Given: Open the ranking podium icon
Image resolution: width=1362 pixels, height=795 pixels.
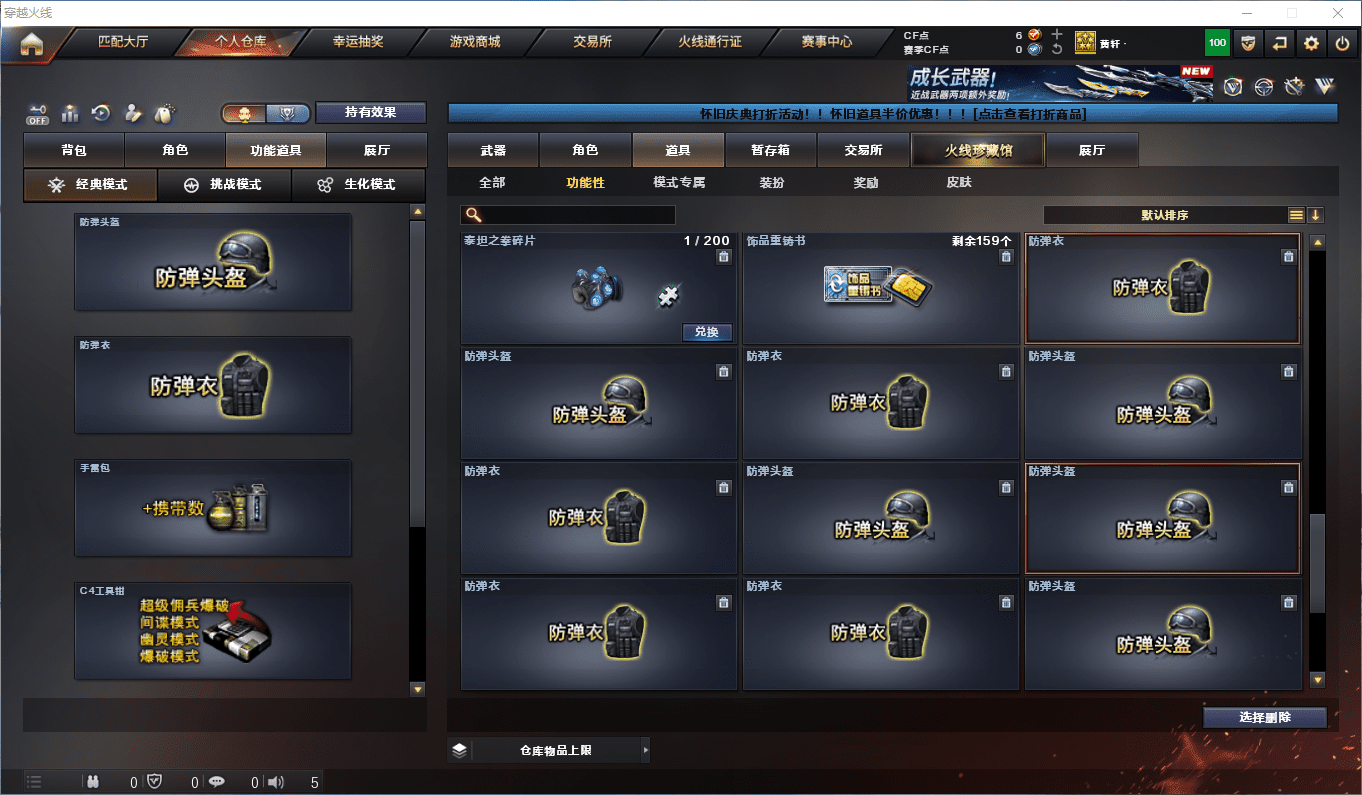Looking at the screenshot, I should pyautogui.click(x=70, y=113).
